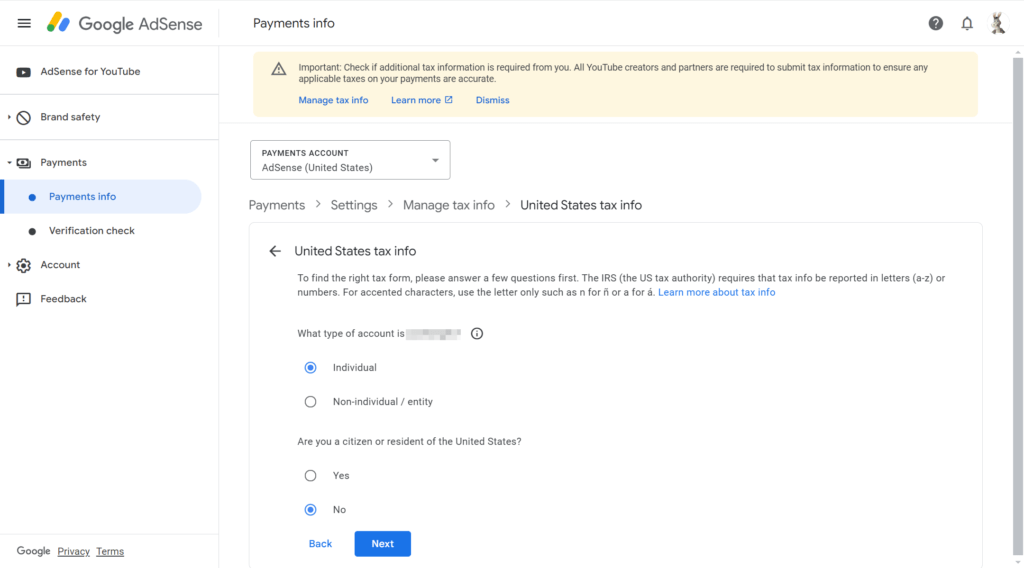Viewport: 1024px width, 568px height.
Task: Click the Google text in footer
Action: [33, 551]
